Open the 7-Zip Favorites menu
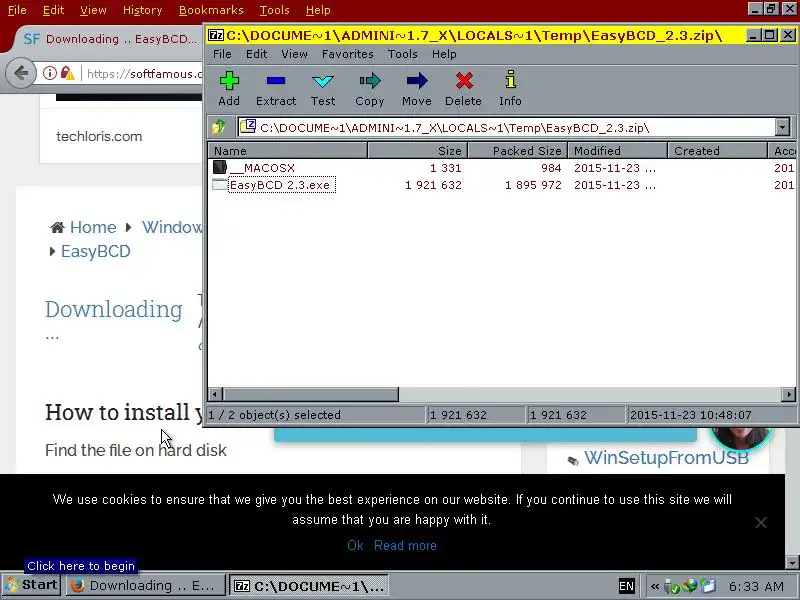The height and width of the screenshot is (600, 800). point(347,54)
